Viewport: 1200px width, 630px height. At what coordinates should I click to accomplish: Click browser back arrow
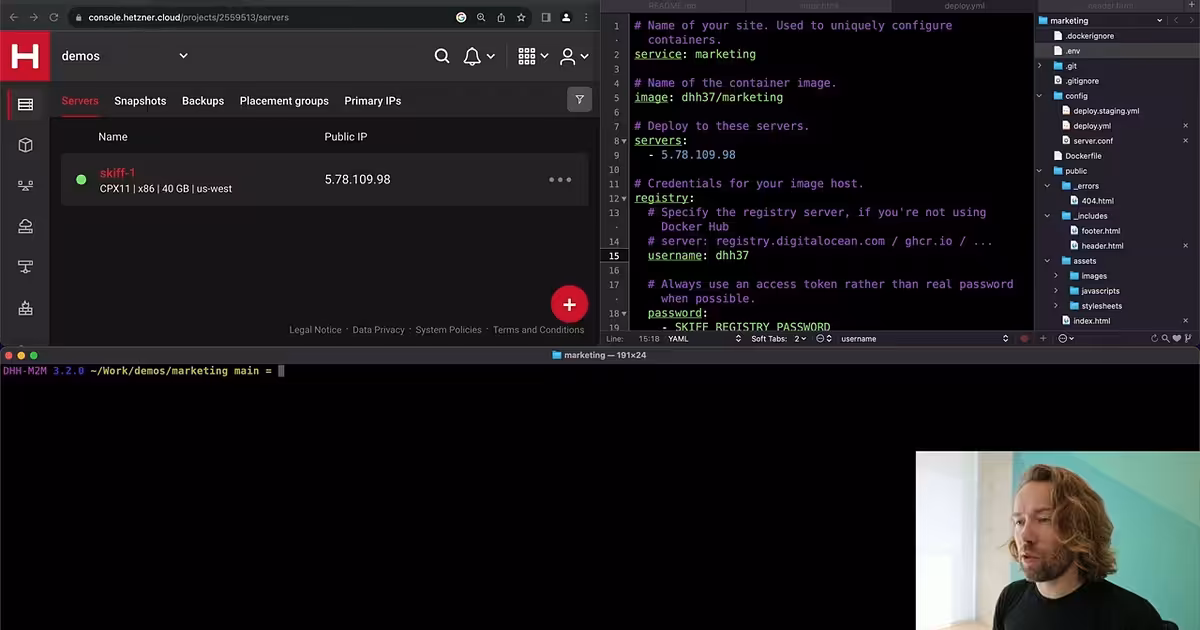coord(12,17)
